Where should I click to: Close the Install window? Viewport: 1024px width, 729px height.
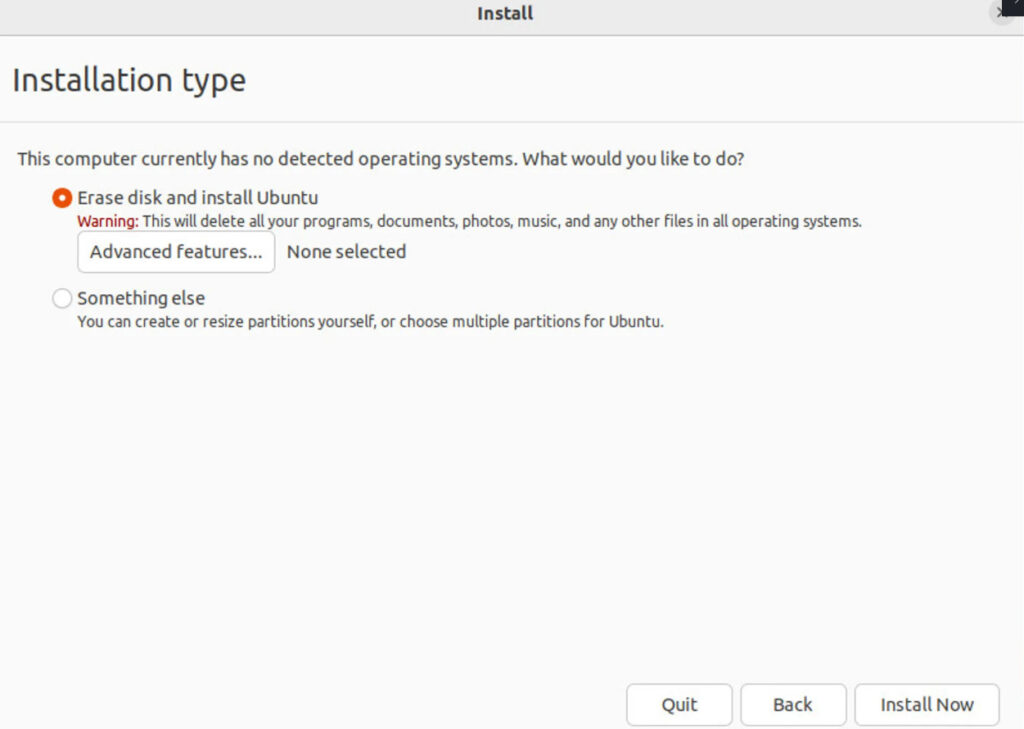click(1001, 12)
